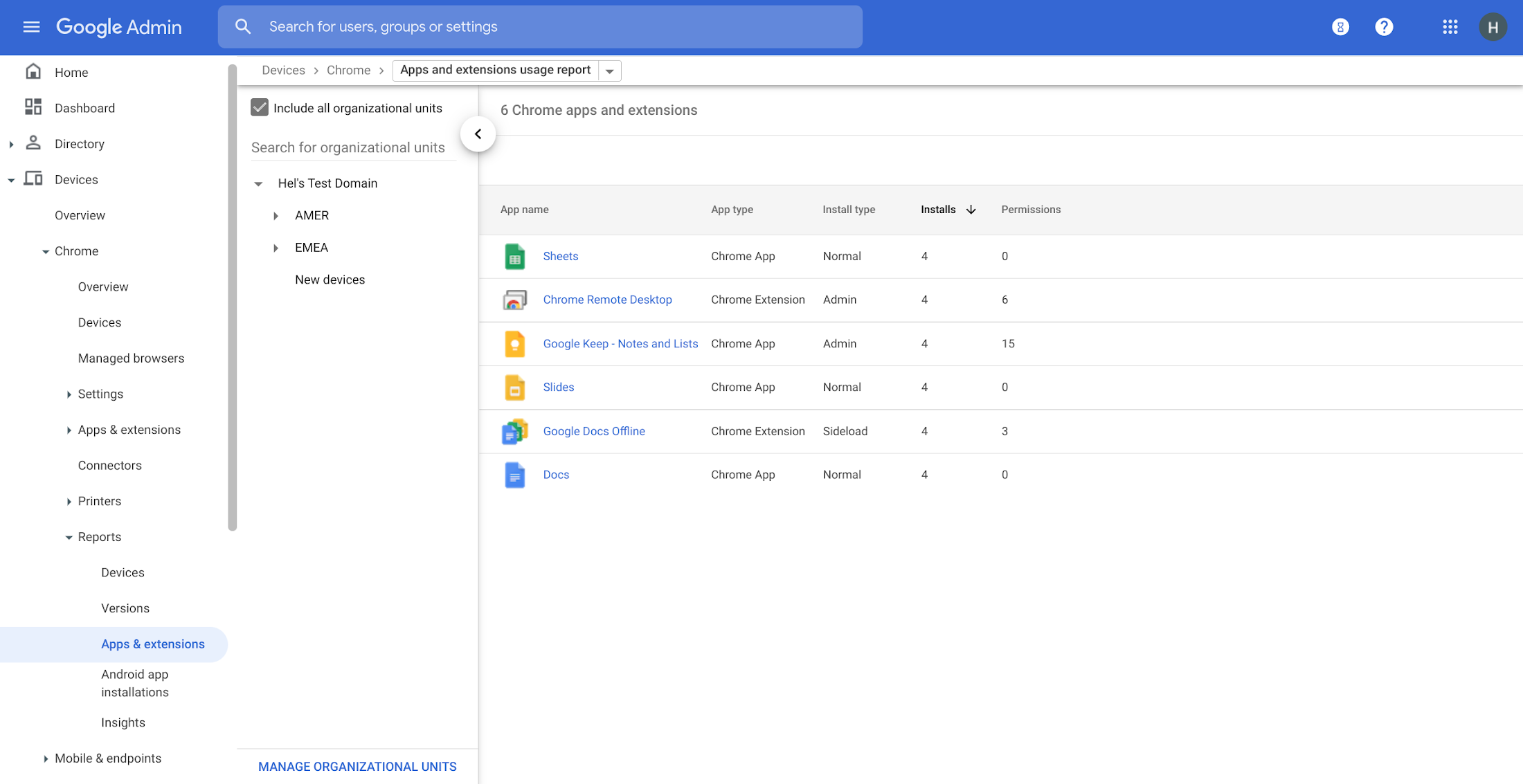The height and width of the screenshot is (784, 1523).
Task: Open Google Keep - Notes and Lists link
Action: (x=620, y=343)
